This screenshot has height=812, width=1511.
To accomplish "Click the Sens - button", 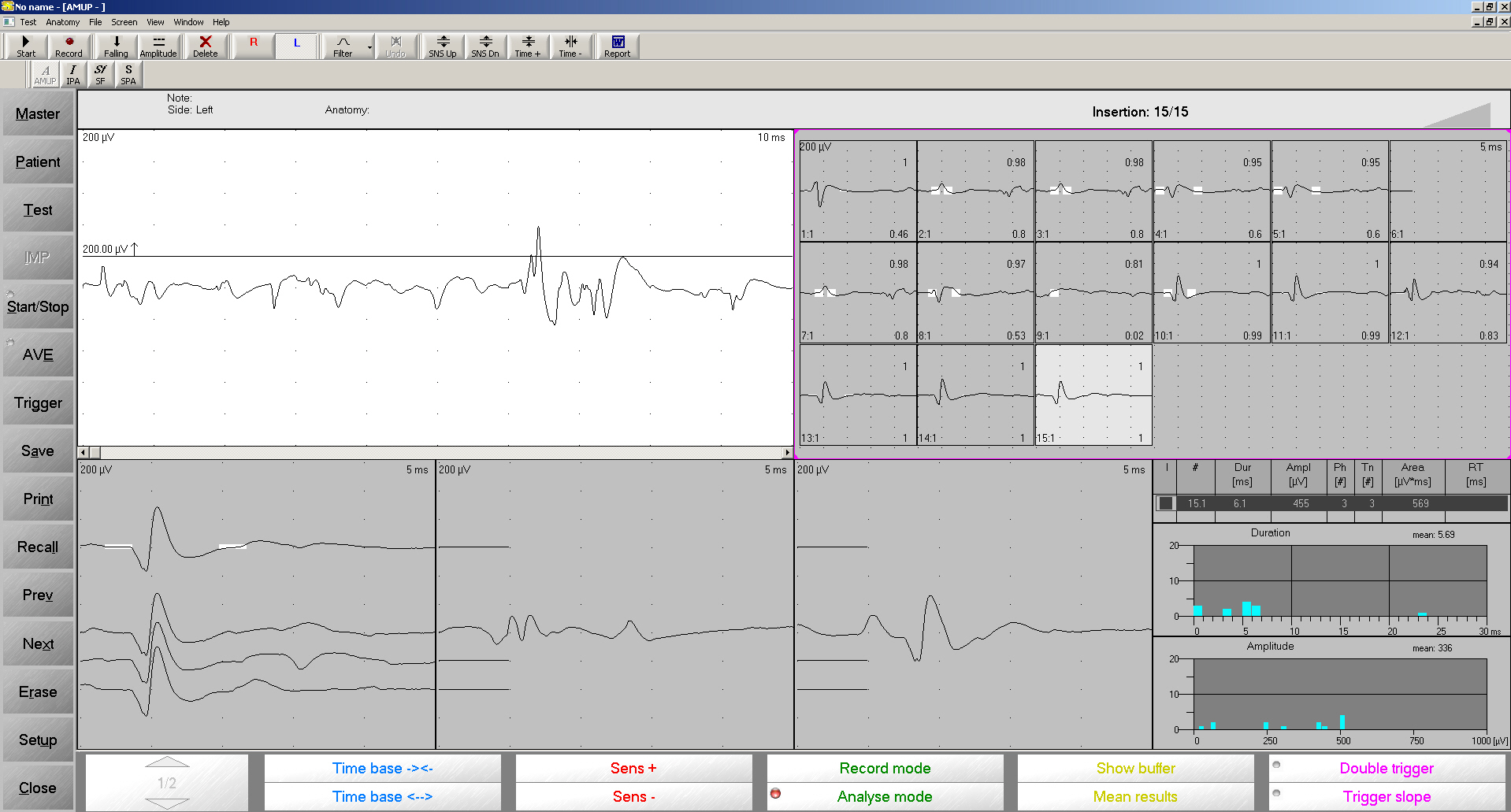I will [633, 796].
